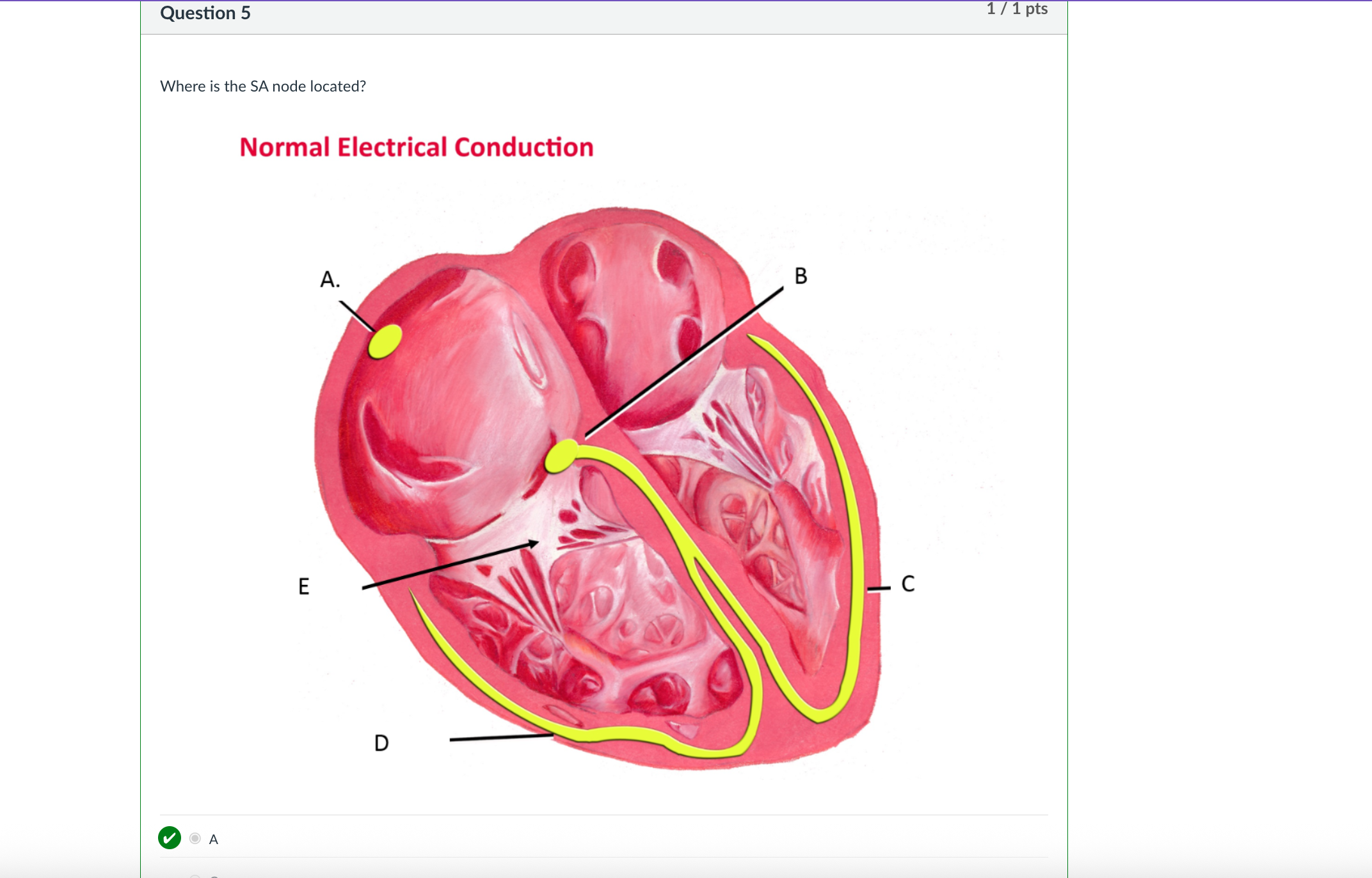Click the 'Question 5' header text
1372x878 pixels.
coord(205,12)
